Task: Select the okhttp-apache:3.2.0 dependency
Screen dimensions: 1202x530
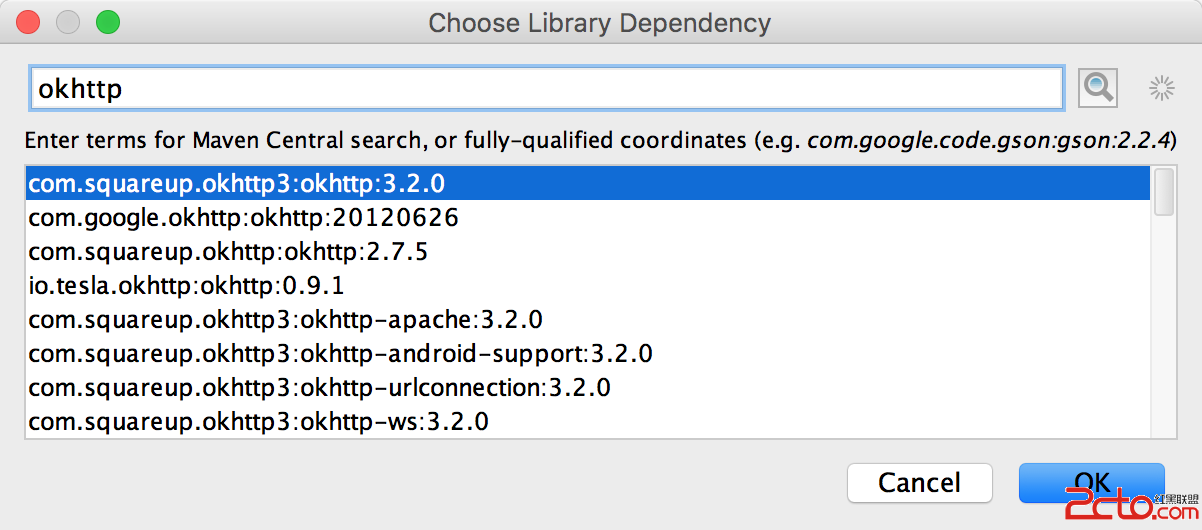Action: tap(285, 319)
